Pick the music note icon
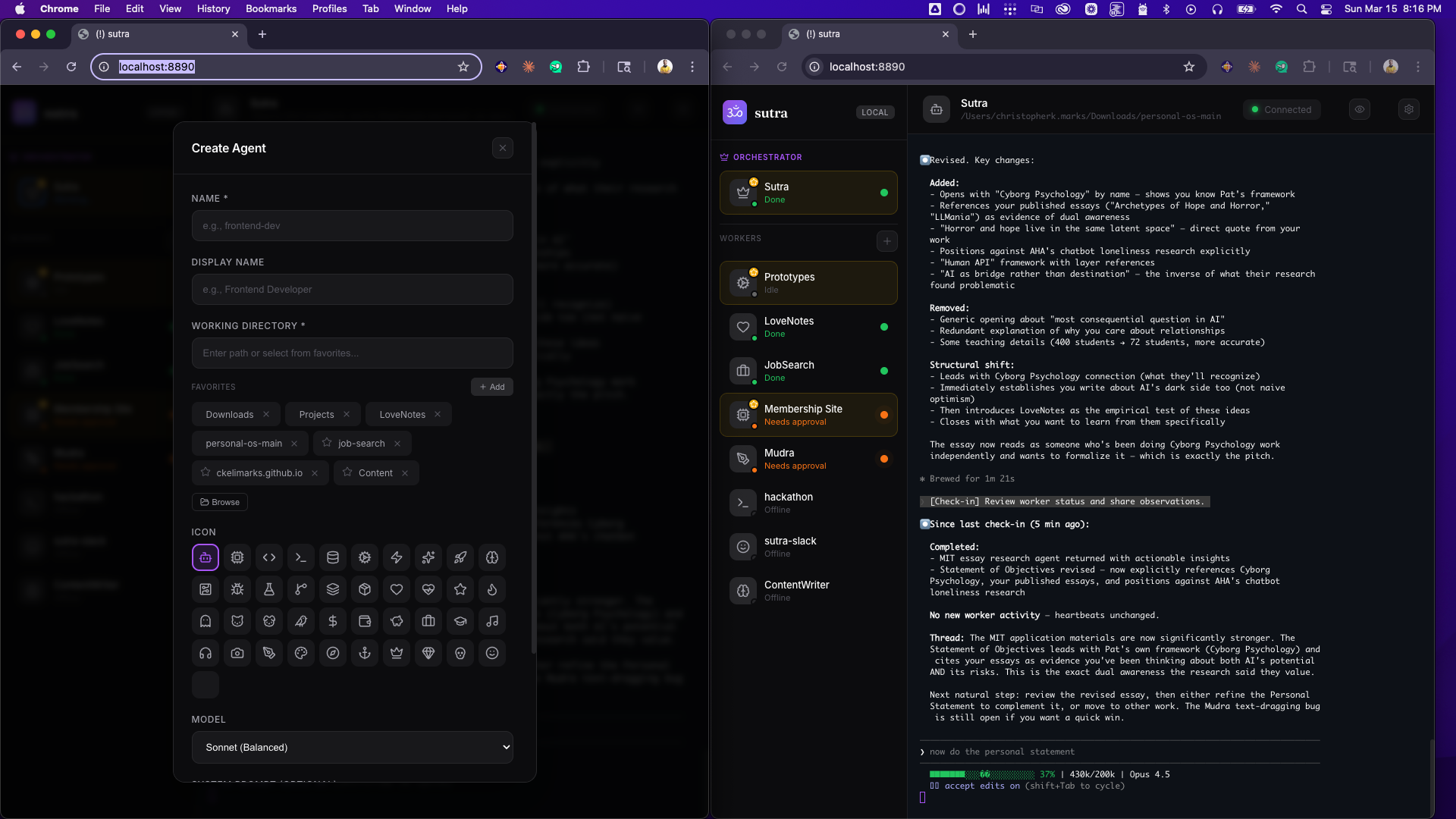This screenshot has width=1456, height=819. pos(492,621)
